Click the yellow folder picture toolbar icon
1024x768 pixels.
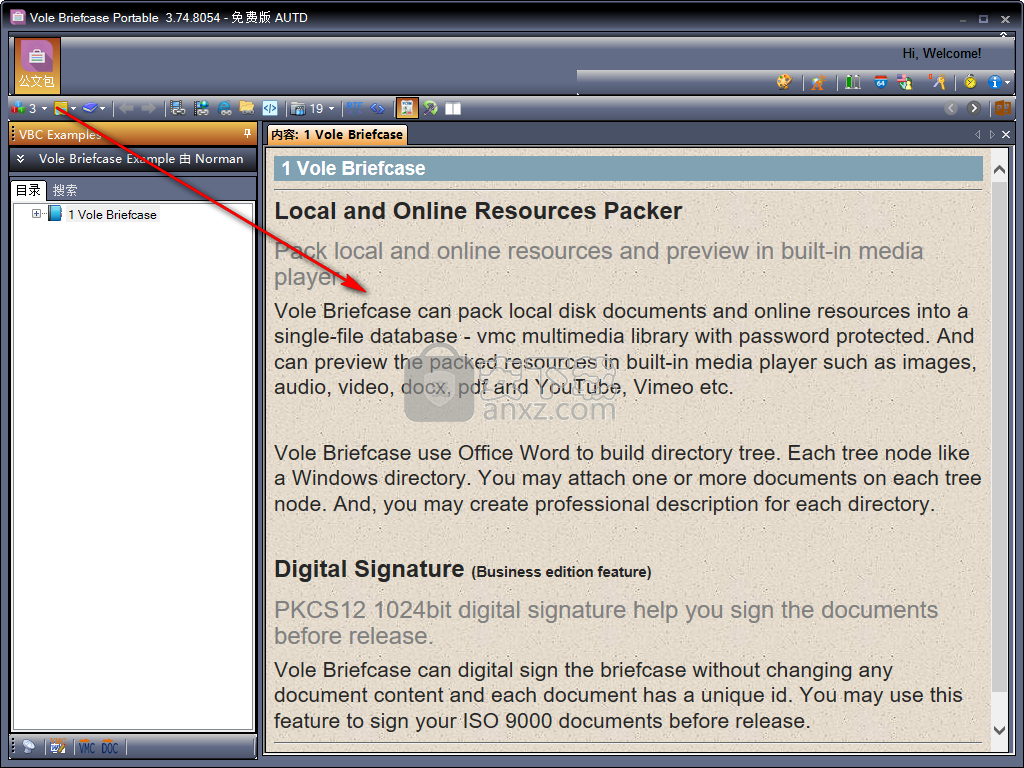coord(61,108)
